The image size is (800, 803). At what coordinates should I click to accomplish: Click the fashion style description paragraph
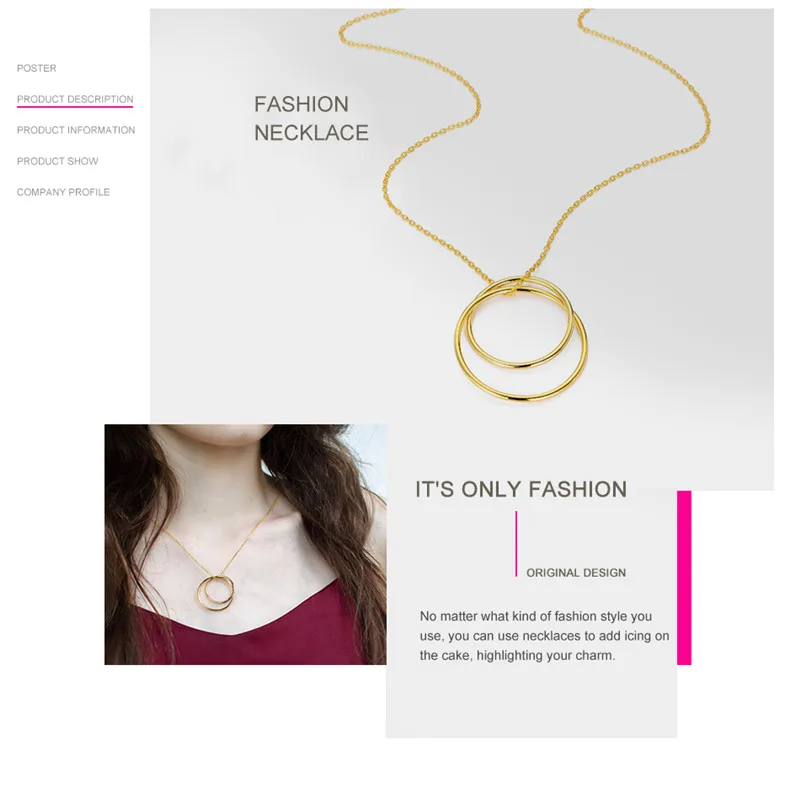544,636
